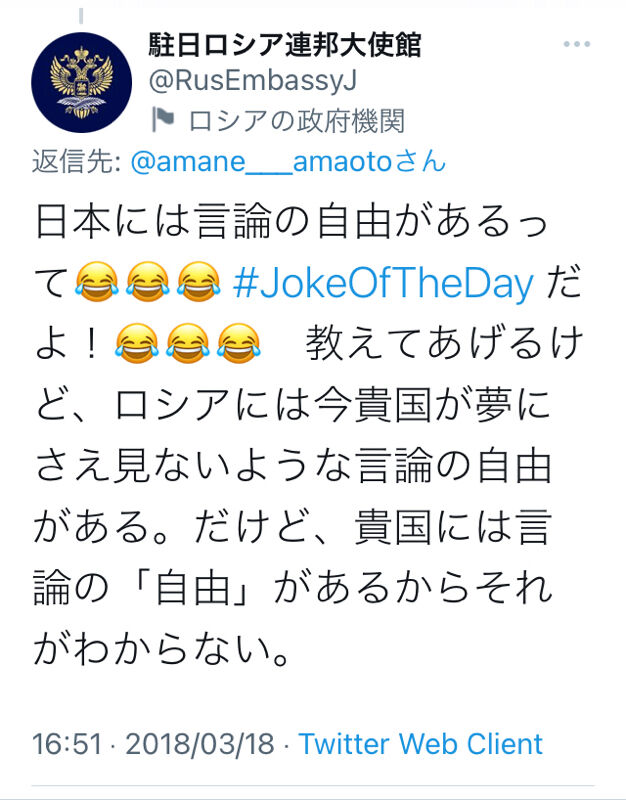This screenshot has height=800, width=626.
Task: Click the 返信先 label
Action: point(77,163)
